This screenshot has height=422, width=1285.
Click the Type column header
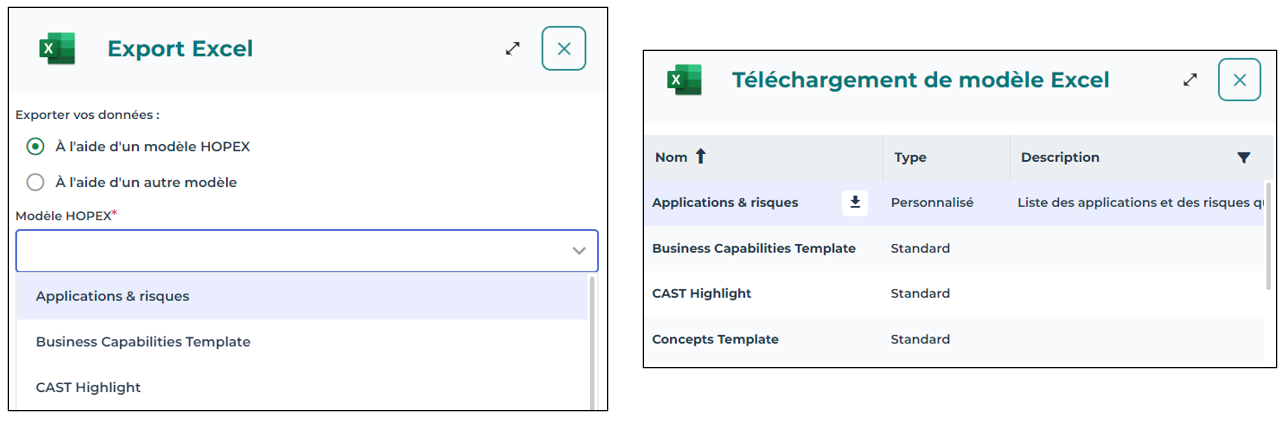point(910,158)
